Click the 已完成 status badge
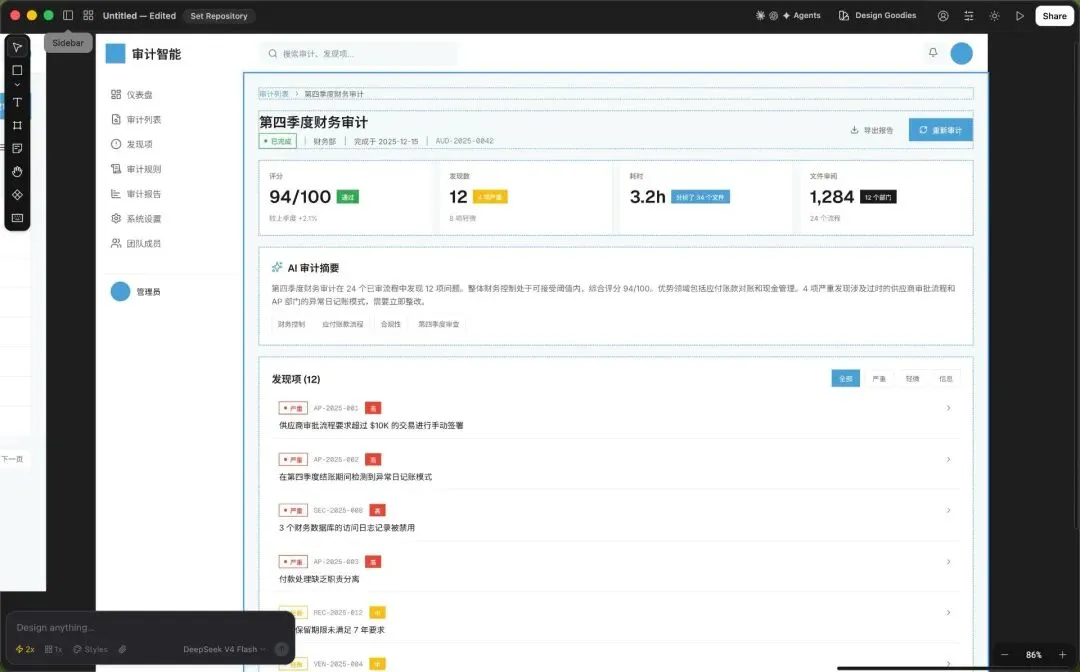This screenshot has width=1080, height=672. tap(278, 141)
